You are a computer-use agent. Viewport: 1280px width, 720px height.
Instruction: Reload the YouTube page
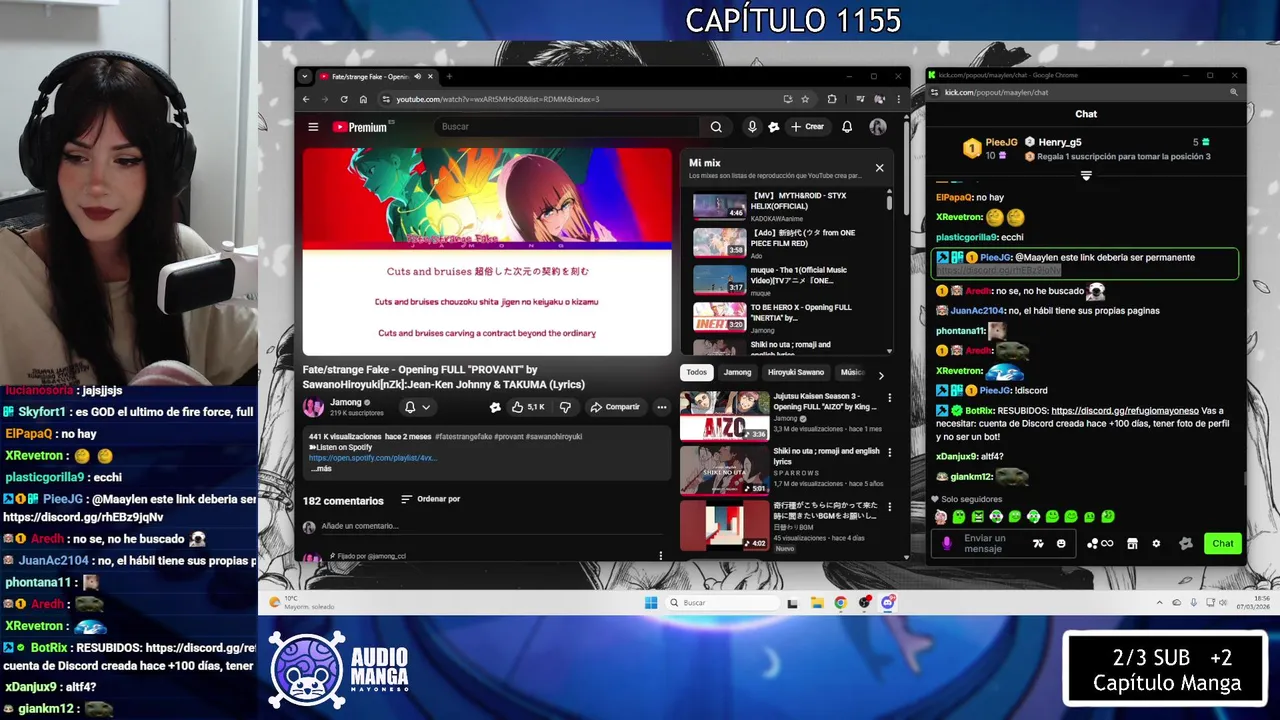(x=344, y=99)
